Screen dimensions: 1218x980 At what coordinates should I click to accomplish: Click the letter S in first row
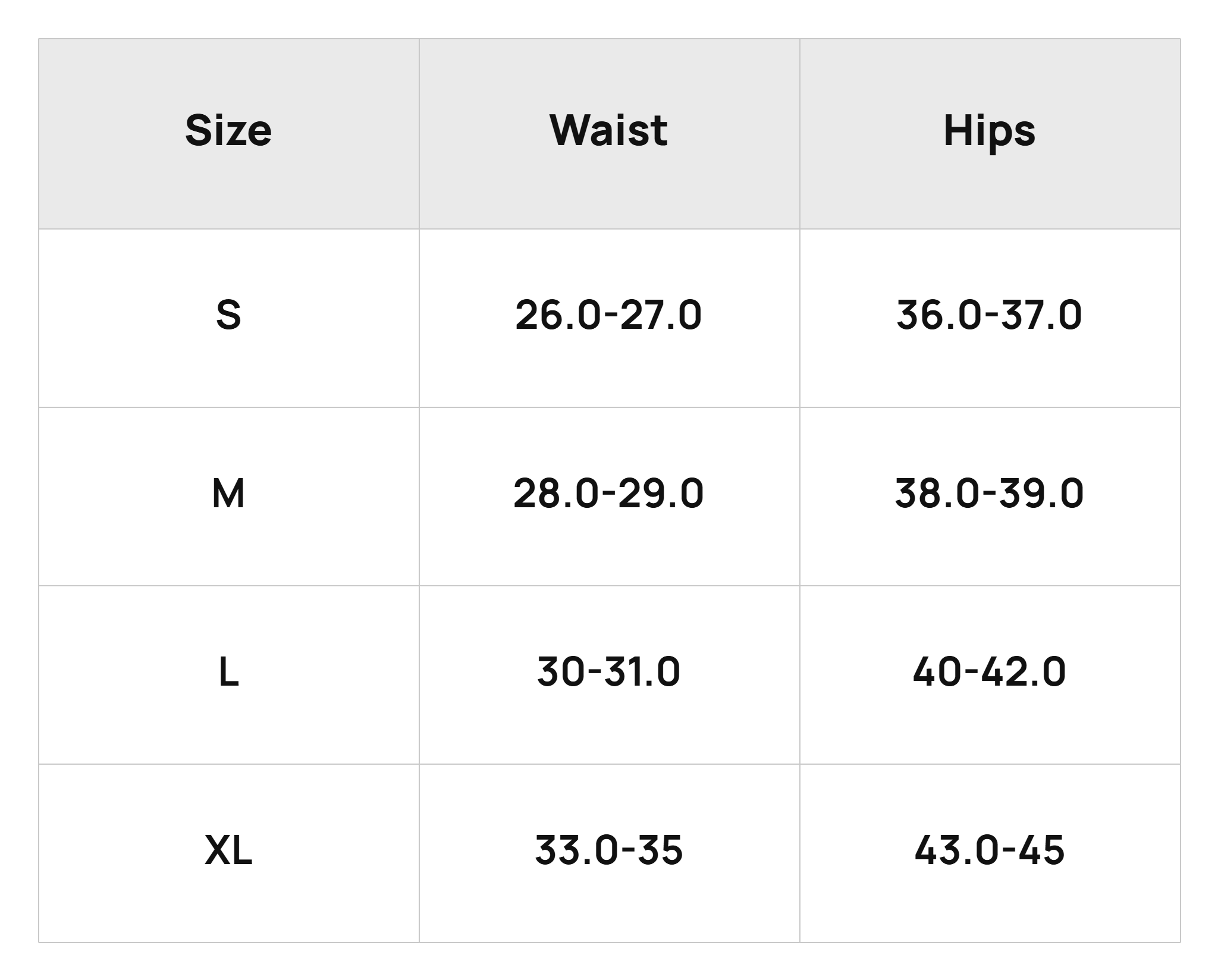[x=228, y=315]
